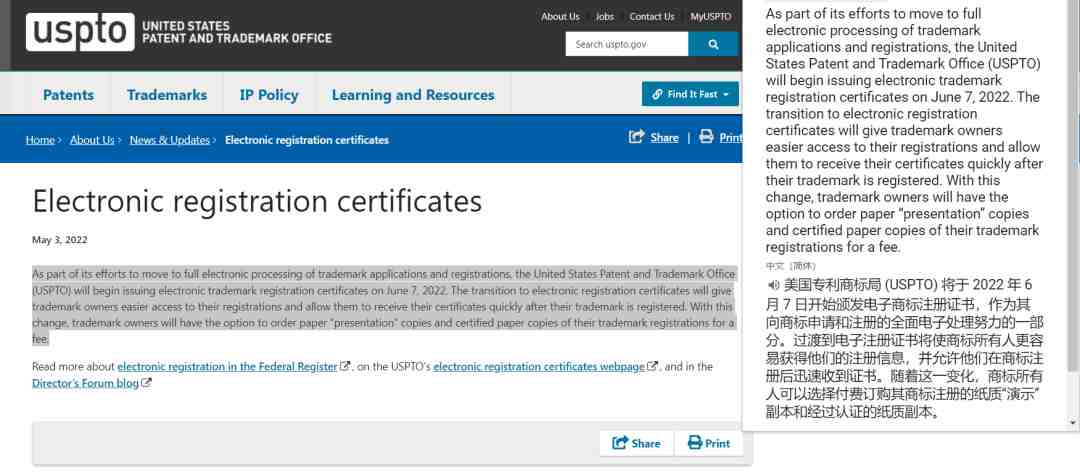This screenshot has height=474, width=1080.
Task: Open electronic registration certificates webpage link
Action: [x=539, y=367]
